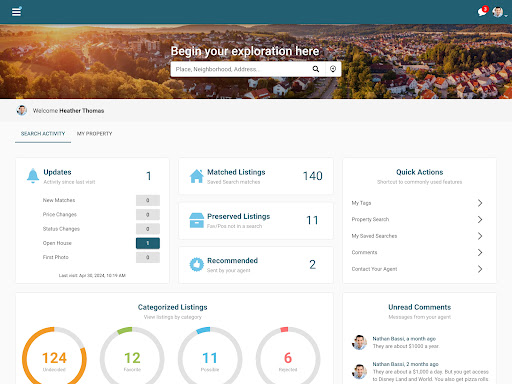Click the Status Changes count badge
Viewport: 512px width, 384px height.
(x=148, y=229)
